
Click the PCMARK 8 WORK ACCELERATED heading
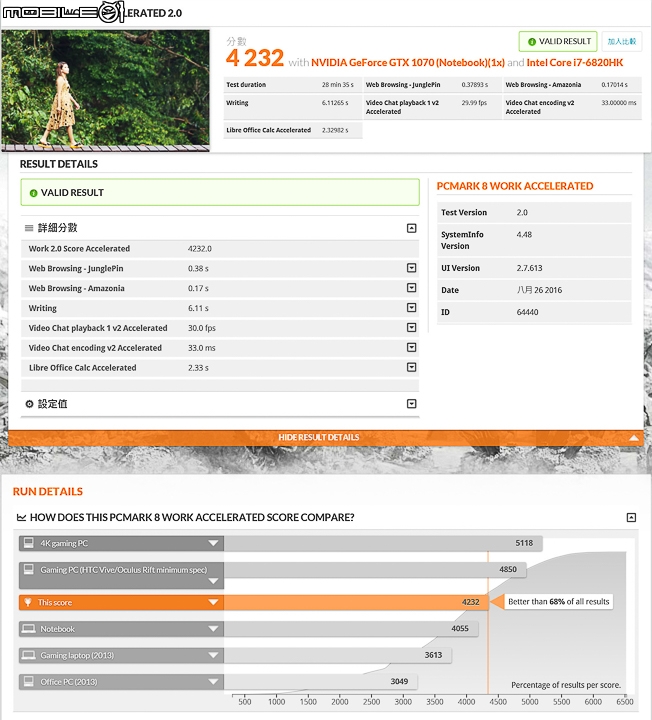[x=515, y=186]
